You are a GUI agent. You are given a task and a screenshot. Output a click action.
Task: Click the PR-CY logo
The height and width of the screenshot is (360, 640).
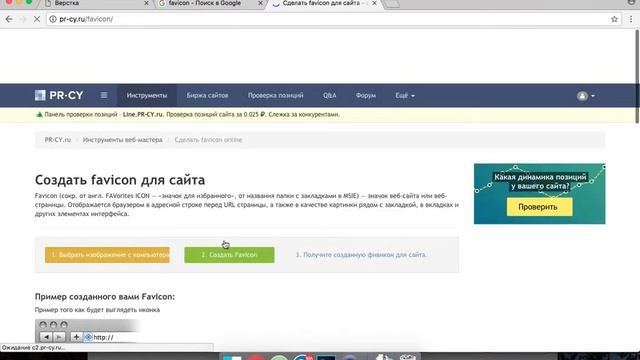[59, 96]
